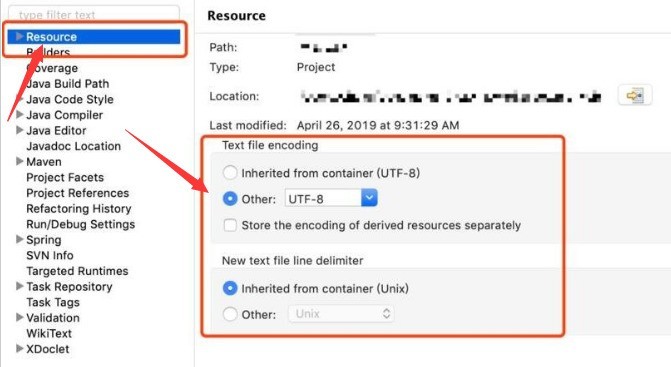Expand the Resource tree node
Viewport: 671px width, 367px height.
19,36
